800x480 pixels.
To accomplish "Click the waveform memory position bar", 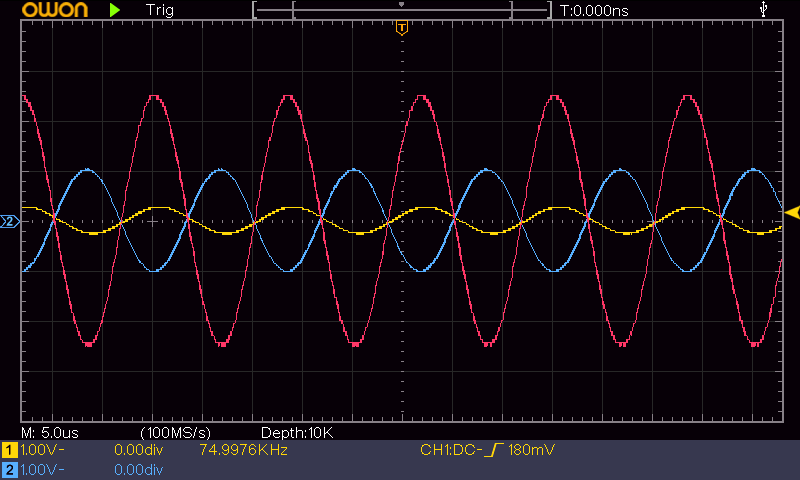I will pyautogui.click(x=402, y=10).
